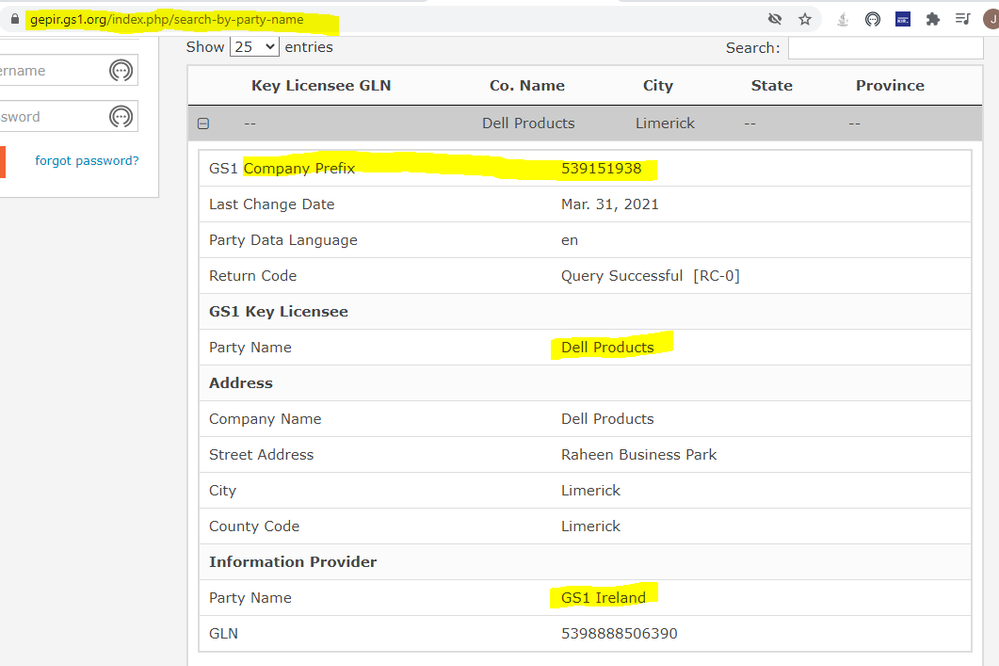Open the password manager extension in toolbar
Screen dimensions: 999x666
pos(873,20)
